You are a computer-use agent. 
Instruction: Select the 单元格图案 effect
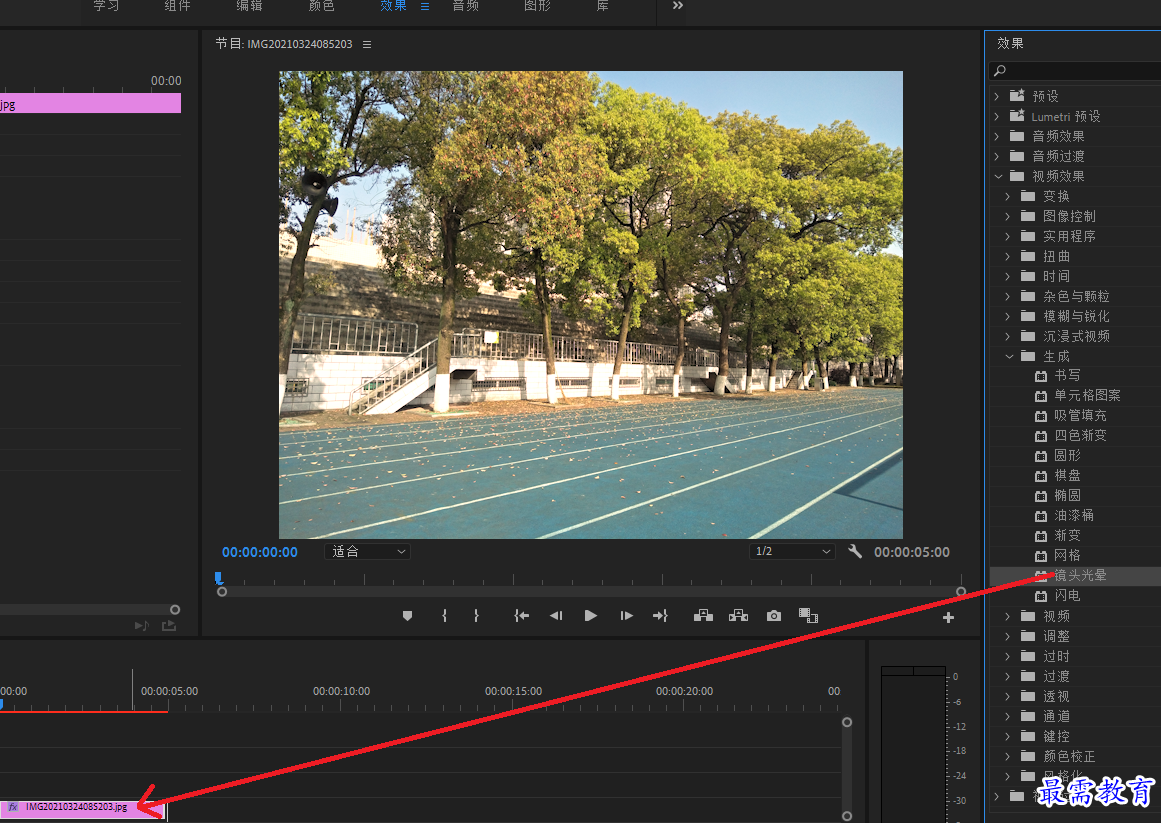coord(1087,396)
